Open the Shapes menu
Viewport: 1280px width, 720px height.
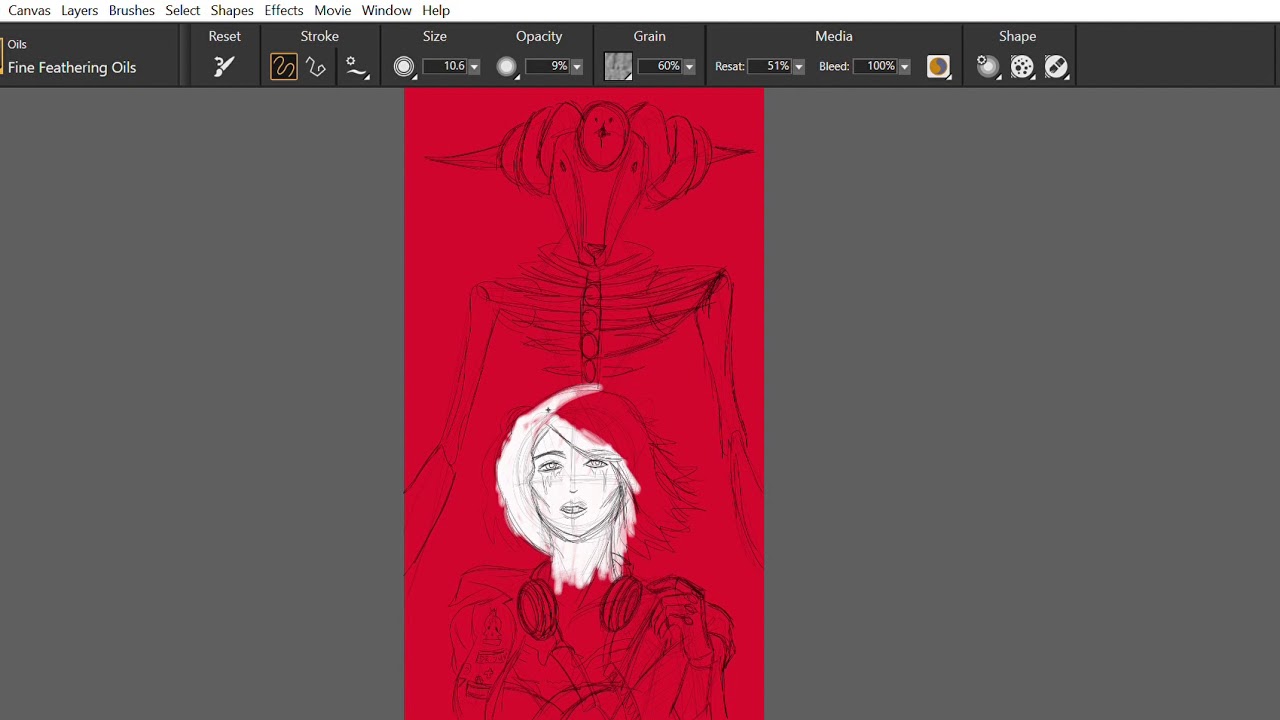click(x=232, y=10)
